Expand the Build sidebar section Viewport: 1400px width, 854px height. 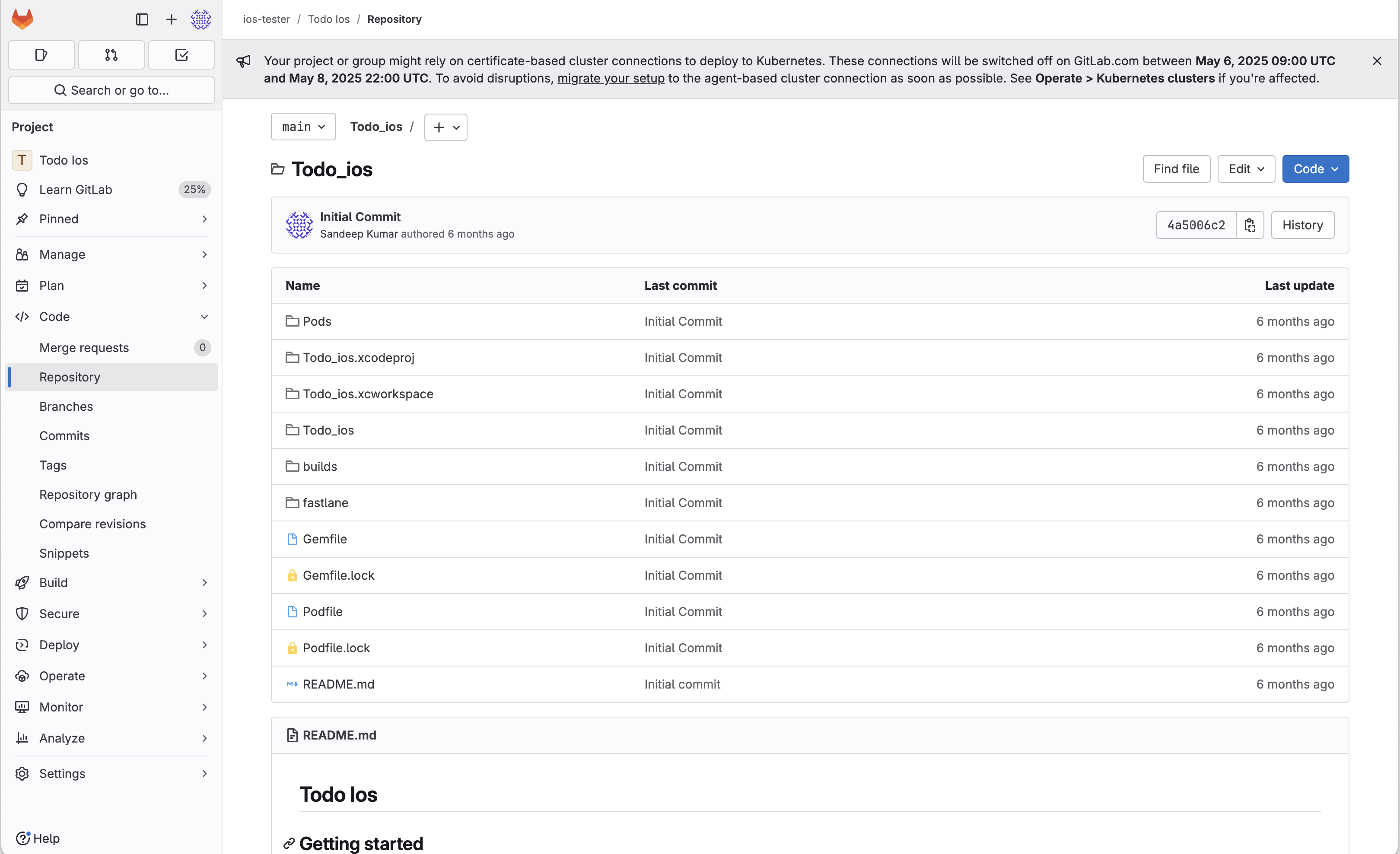click(x=111, y=582)
